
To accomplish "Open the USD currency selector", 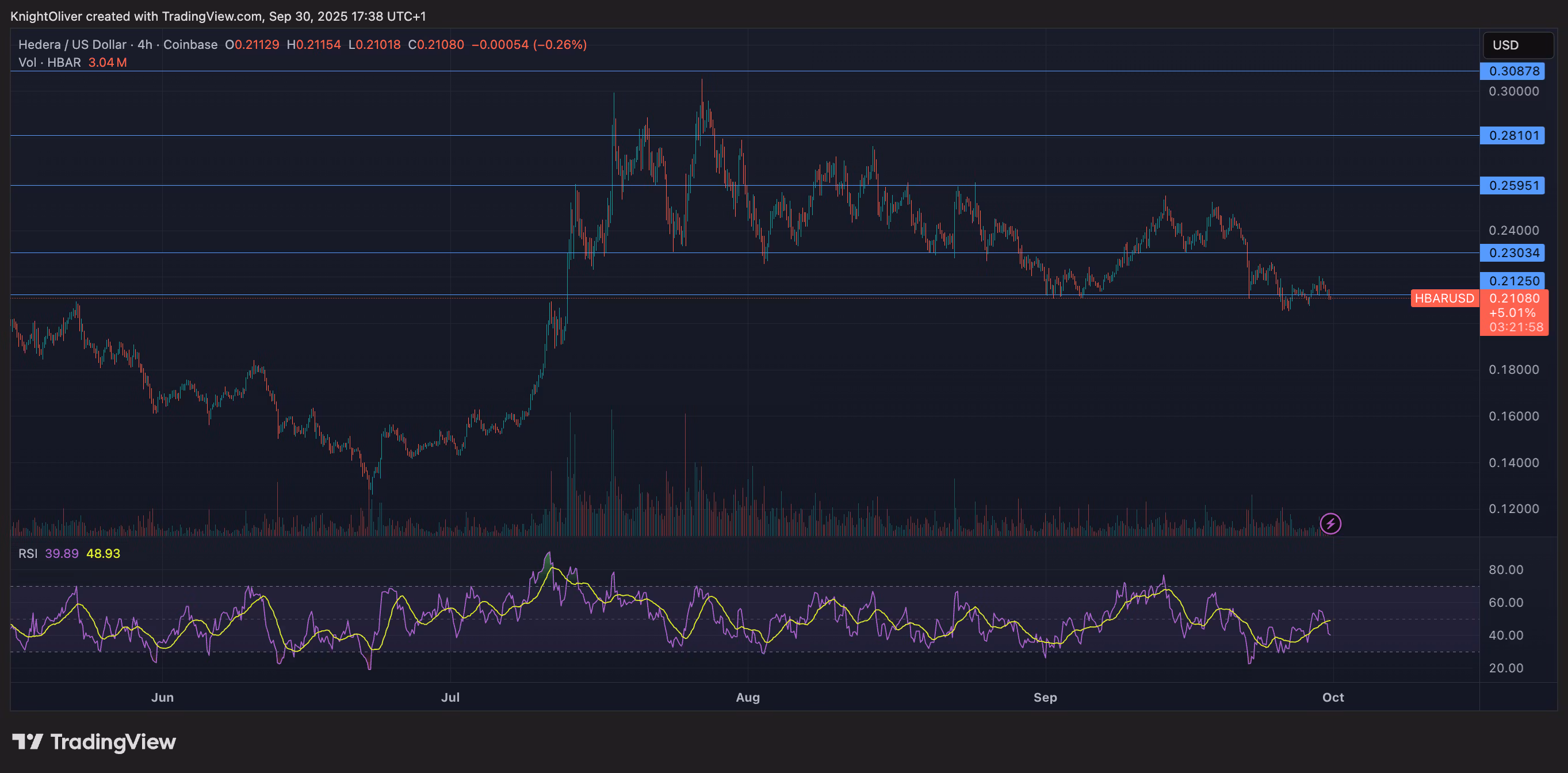I will (1517, 45).
